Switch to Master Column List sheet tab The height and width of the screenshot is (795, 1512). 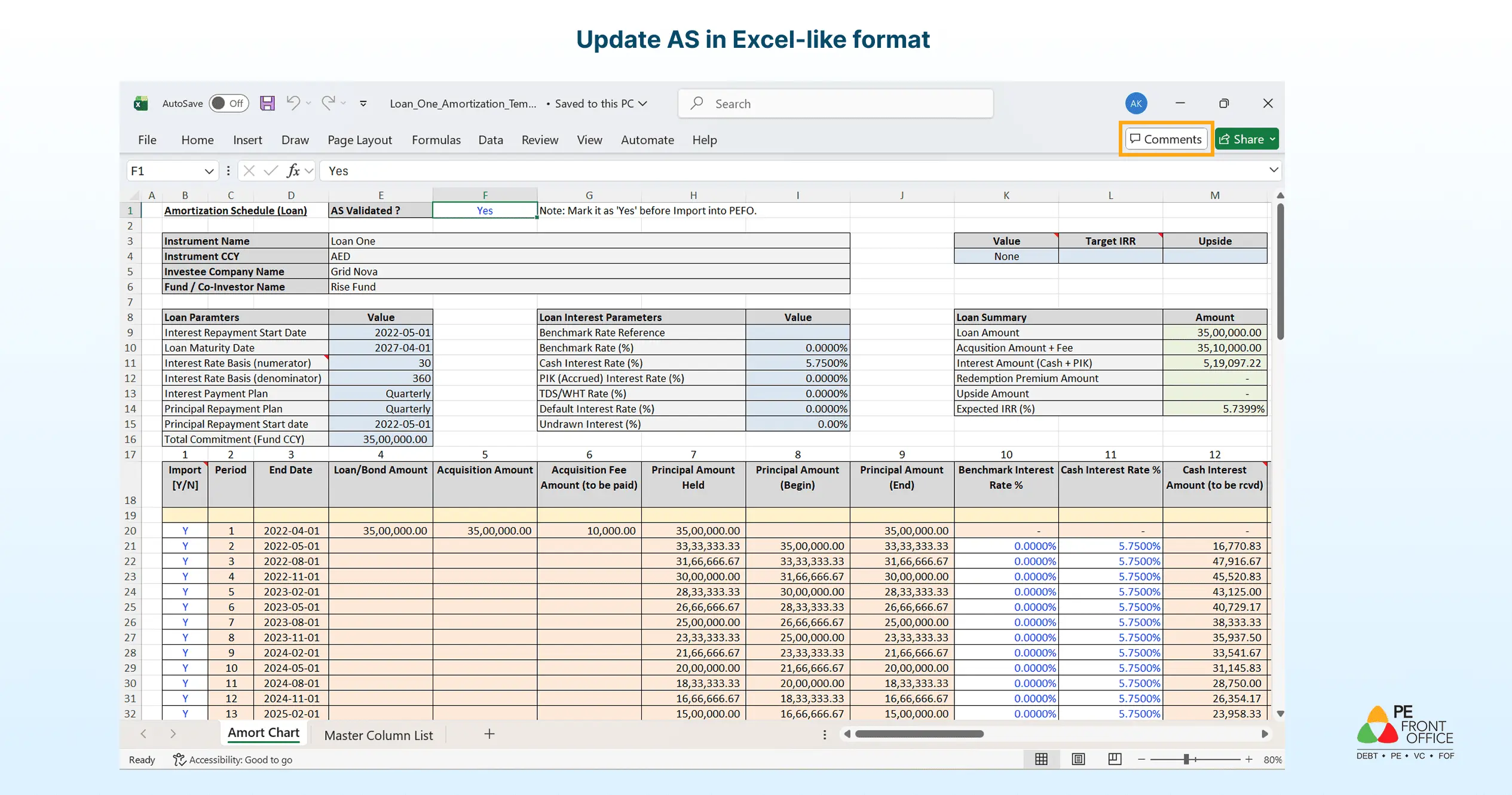(x=378, y=735)
